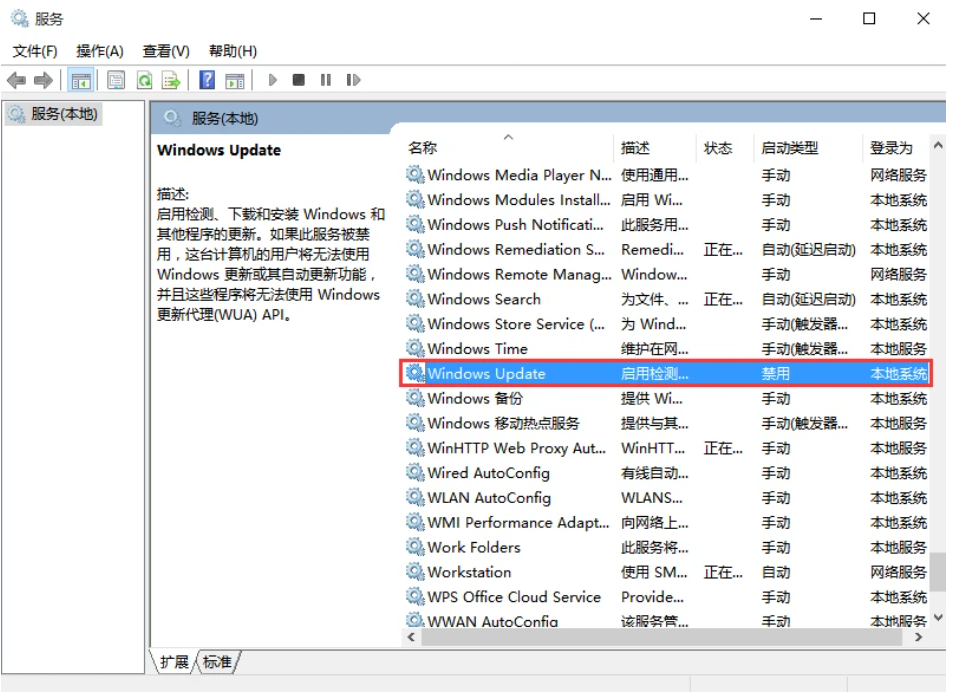Viewport: 957px width, 695px height.
Task: Click 自动(延迟启动) in the Windows Search row
Action: 809,299
